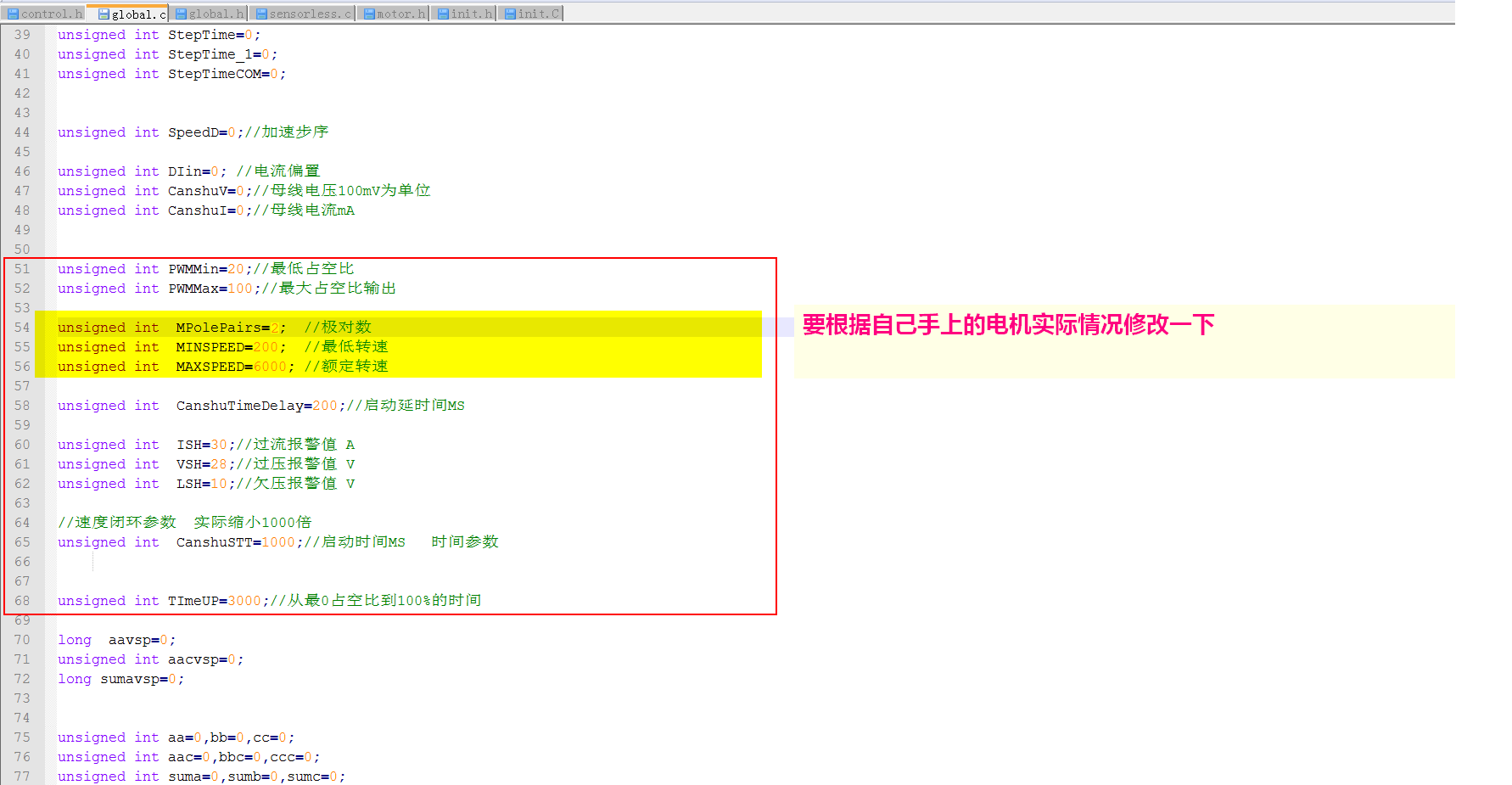Place cursor on VSH=28 line
This screenshot has height=785, width=1512.
click(206, 464)
